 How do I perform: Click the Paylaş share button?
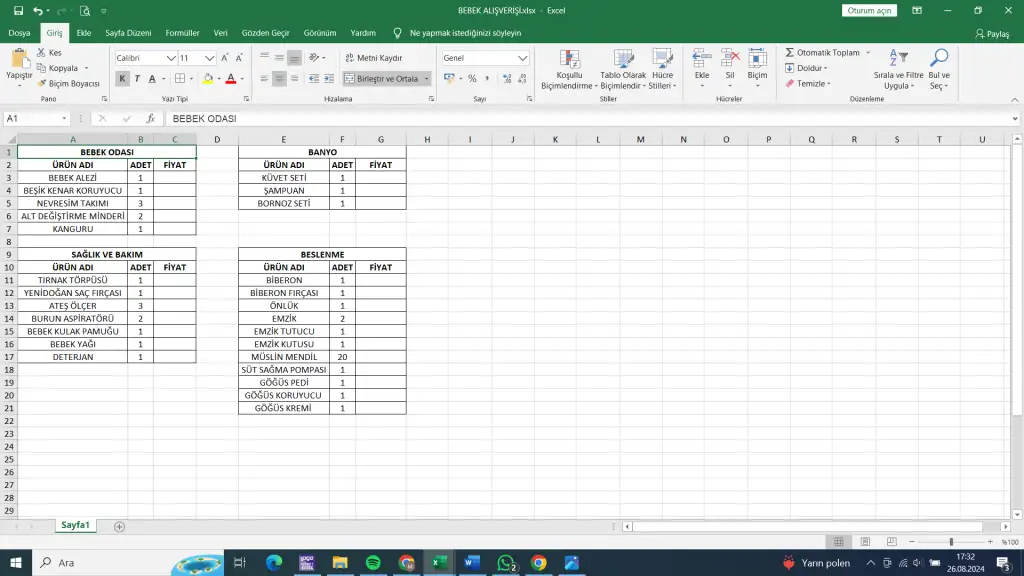(991, 33)
